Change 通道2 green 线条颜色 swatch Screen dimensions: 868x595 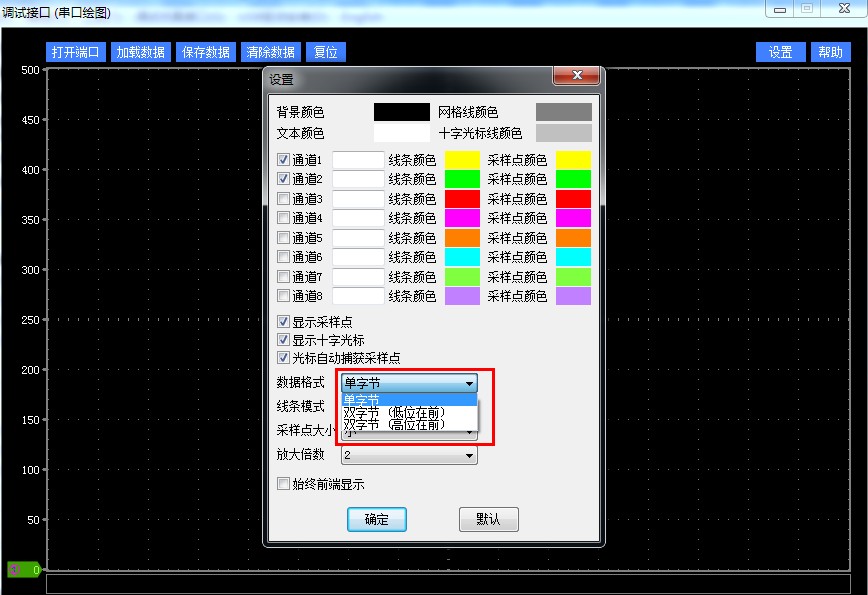coord(462,179)
